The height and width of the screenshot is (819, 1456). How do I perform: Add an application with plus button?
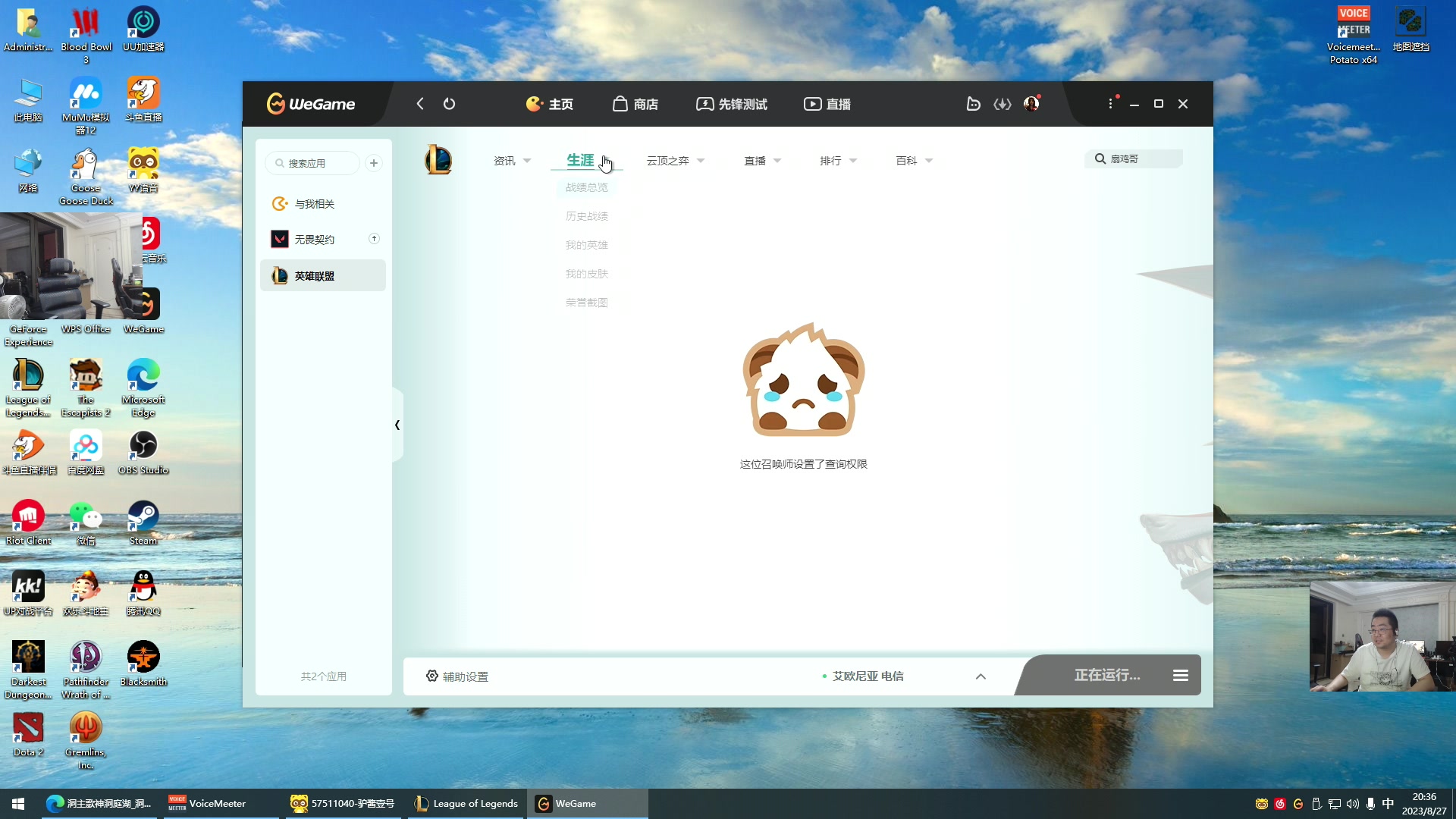pos(374,163)
